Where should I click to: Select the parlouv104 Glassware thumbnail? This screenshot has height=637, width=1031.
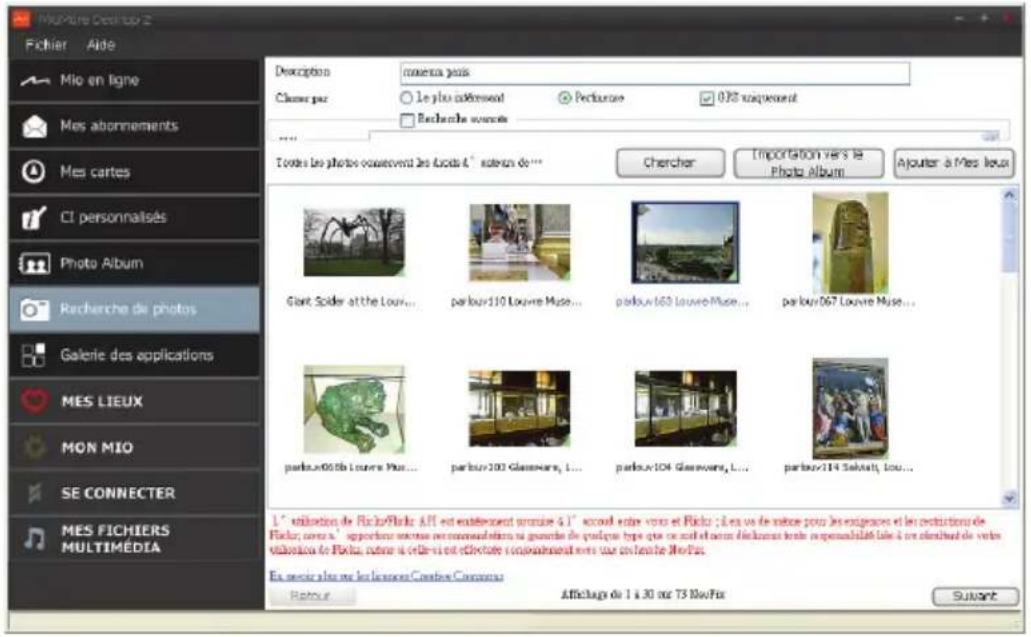click(x=685, y=409)
